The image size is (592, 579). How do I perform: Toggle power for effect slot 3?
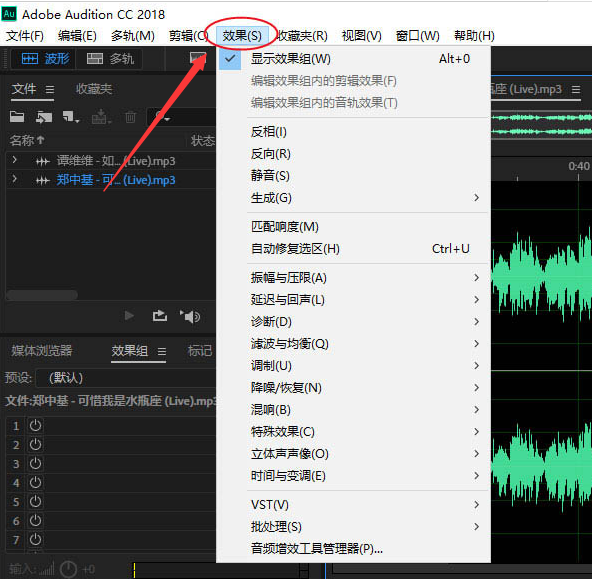coord(35,463)
